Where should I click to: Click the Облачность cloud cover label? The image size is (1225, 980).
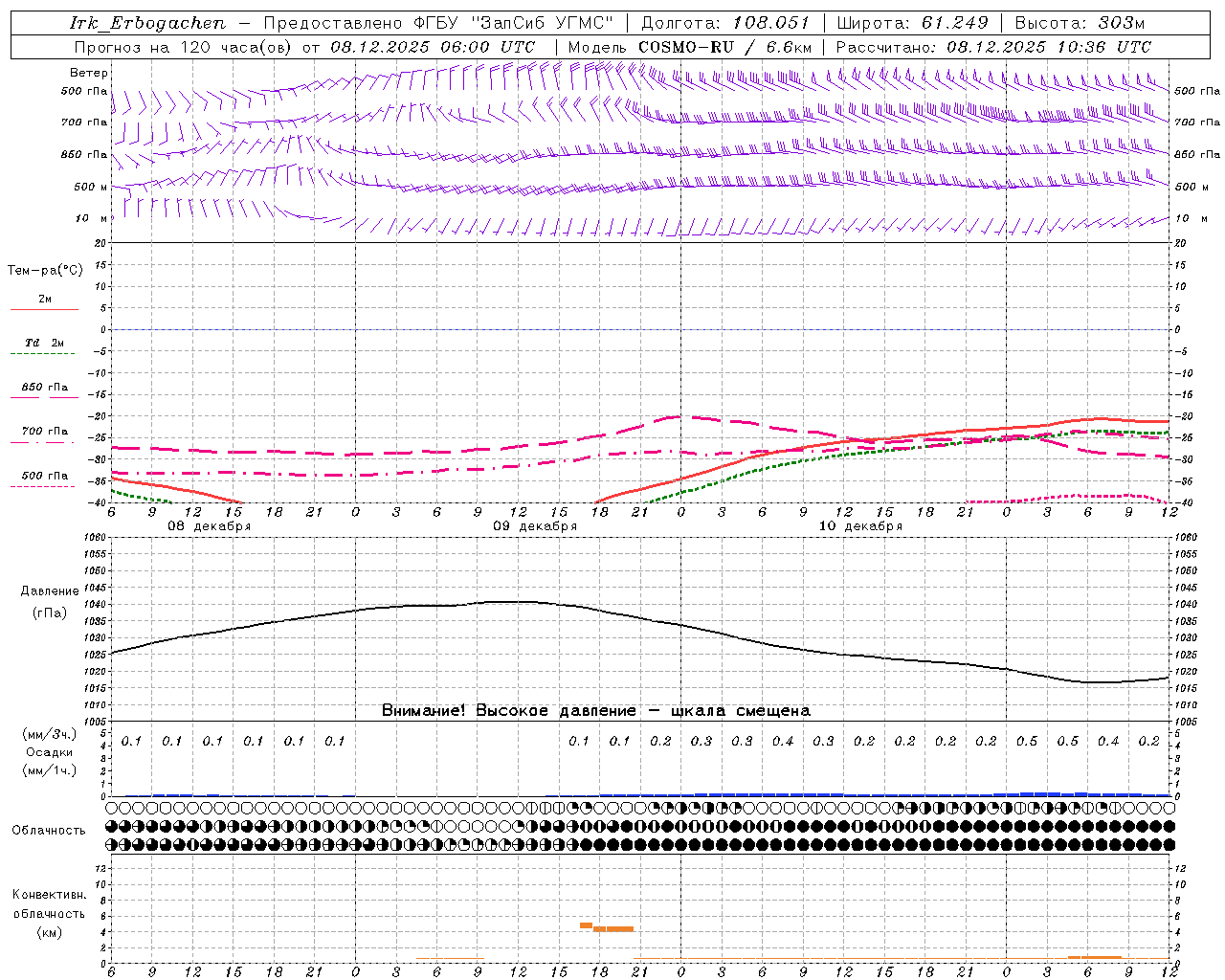[x=49, y=831]
